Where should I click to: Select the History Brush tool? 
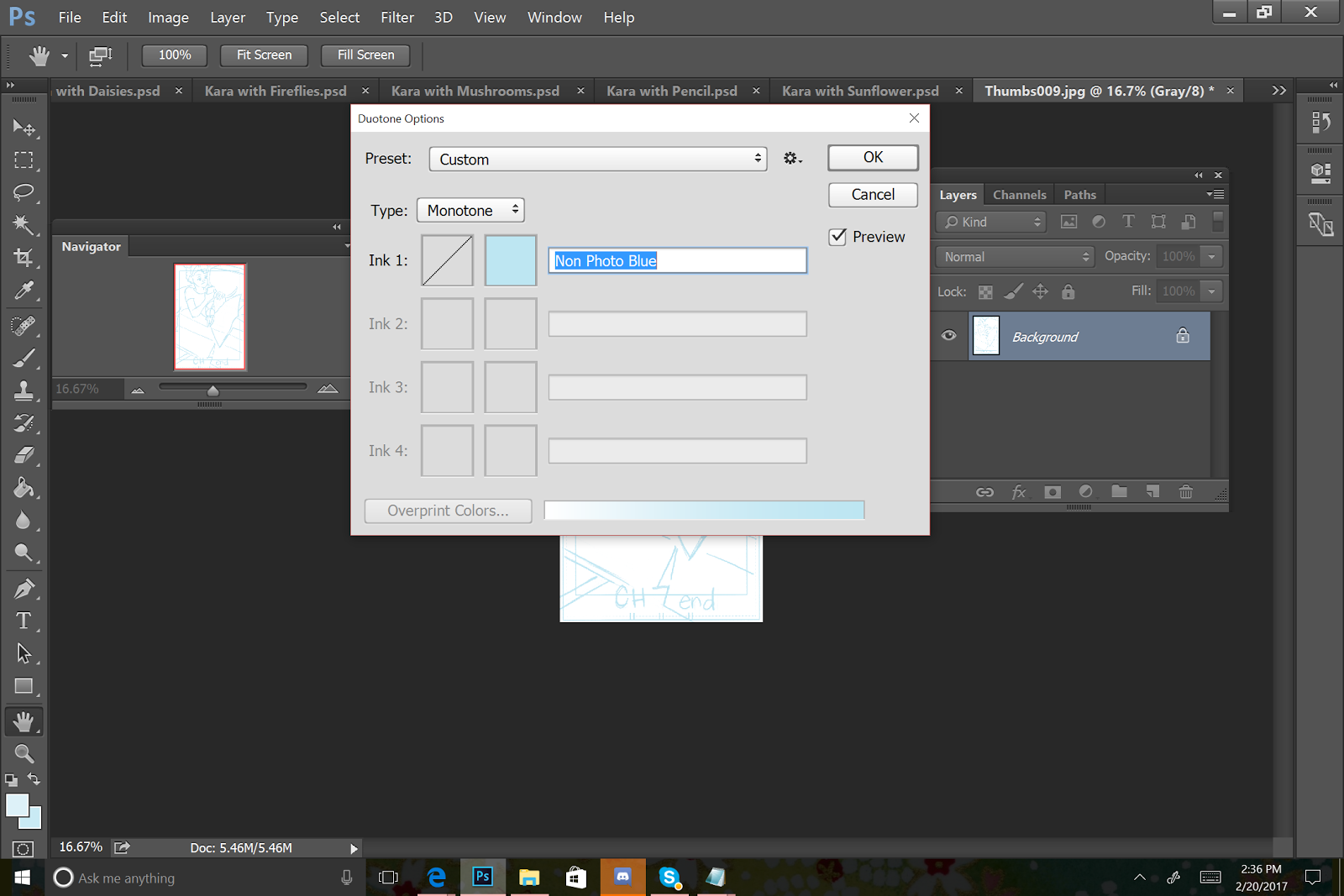[24, 423]
